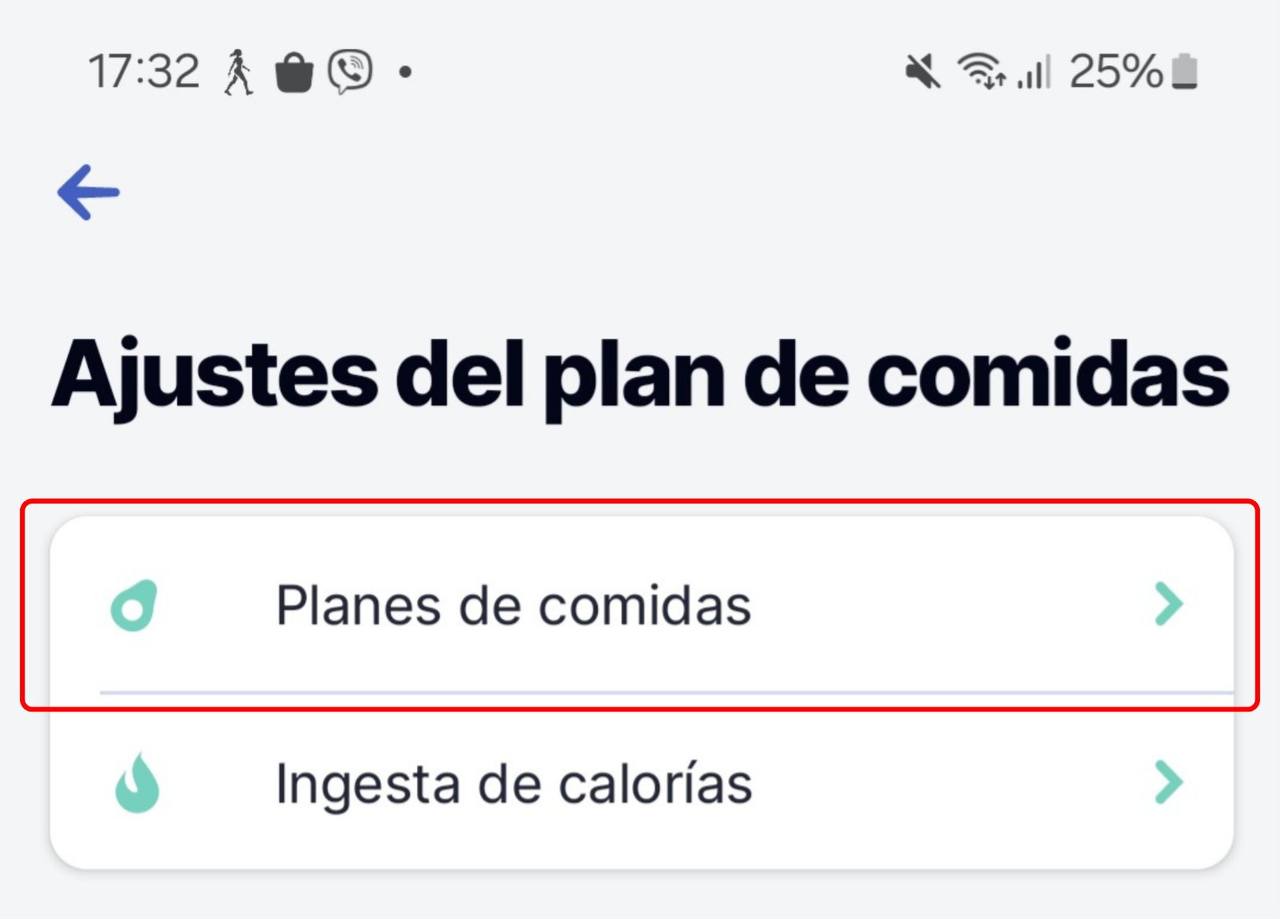Tap the flame icon beside Ingesta de calorías
Screen dimensions: 1280x919
[x=136, y=783]
